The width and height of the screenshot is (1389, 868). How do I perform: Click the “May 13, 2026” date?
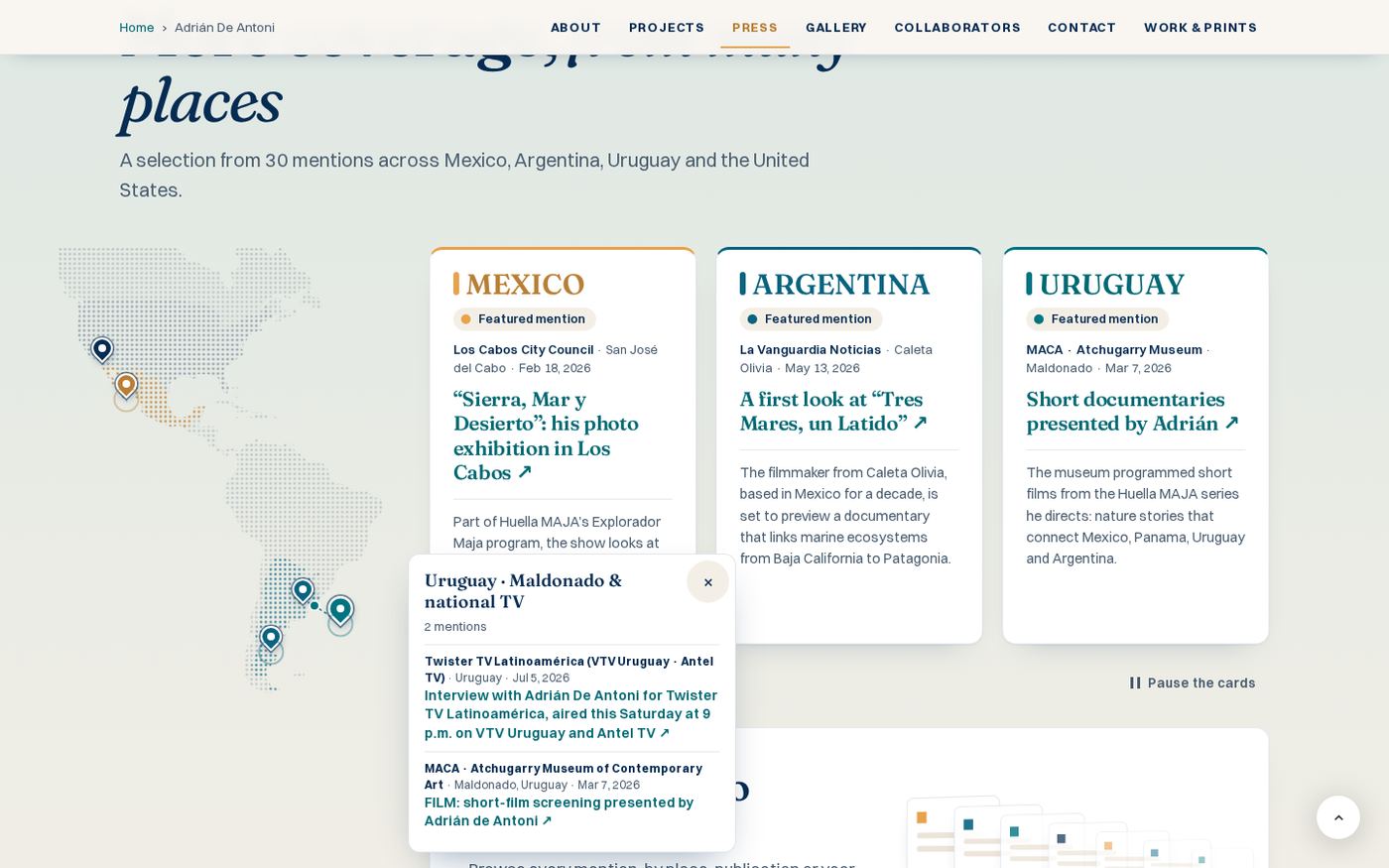822,368
